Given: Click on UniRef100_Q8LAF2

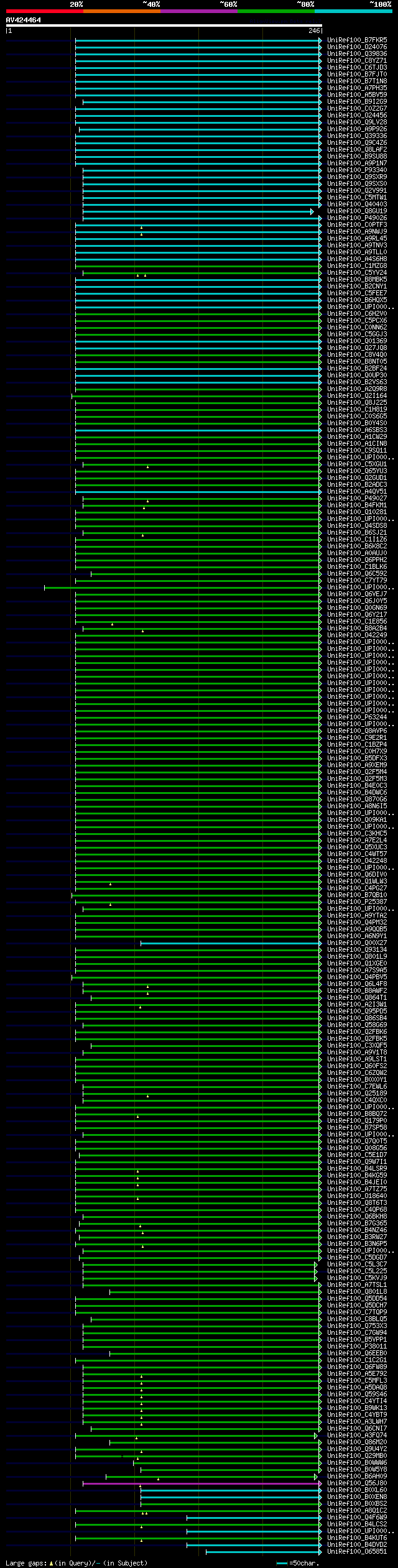Looking at the screenshot, I should 357,150.
